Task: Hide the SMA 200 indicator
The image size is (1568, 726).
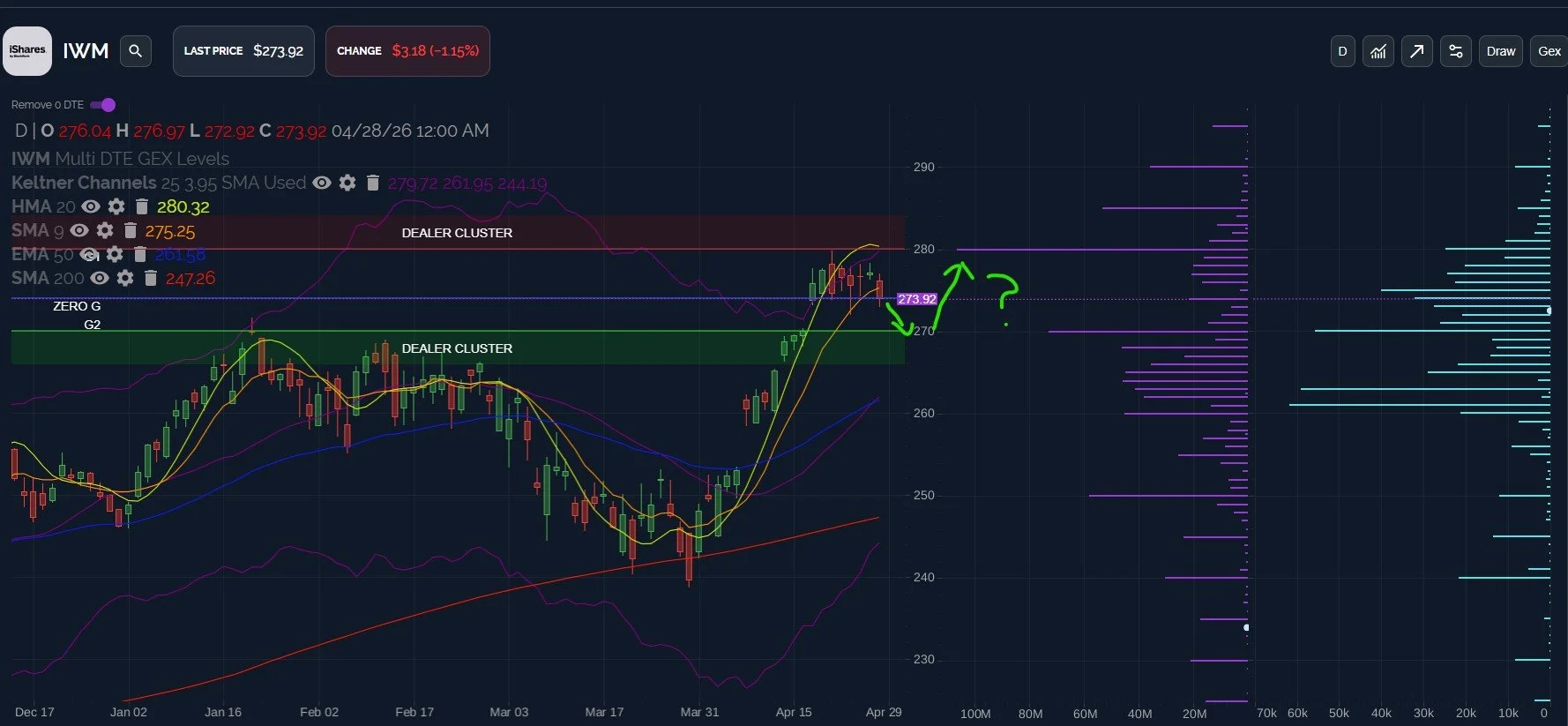Action: click(x=100, y=278)
